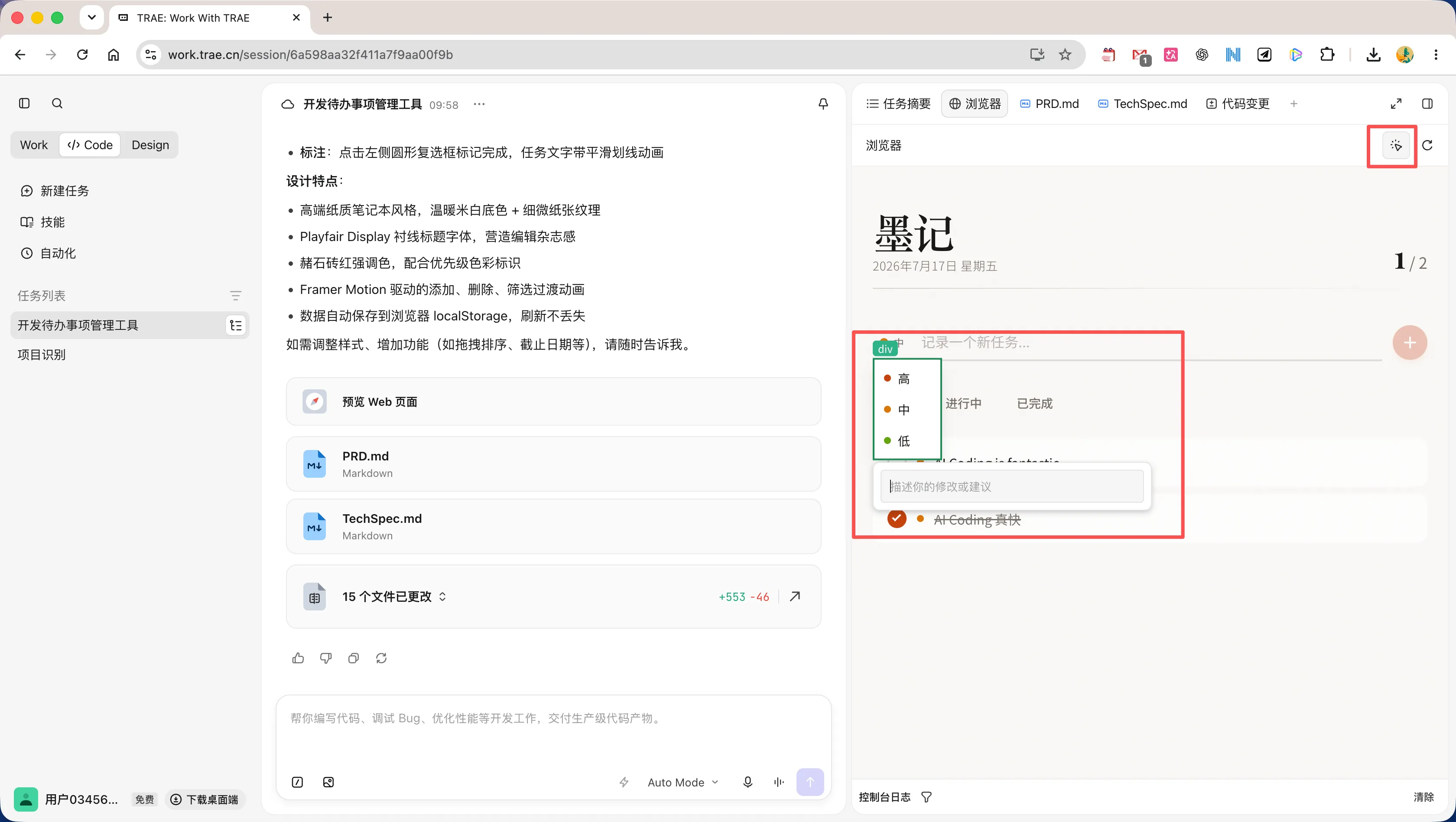The height and width of the screenshot is (822, 1456).
Task: Open the filter icon beside 任务列表
Action: pyautogui.click(x=236, y=296)
